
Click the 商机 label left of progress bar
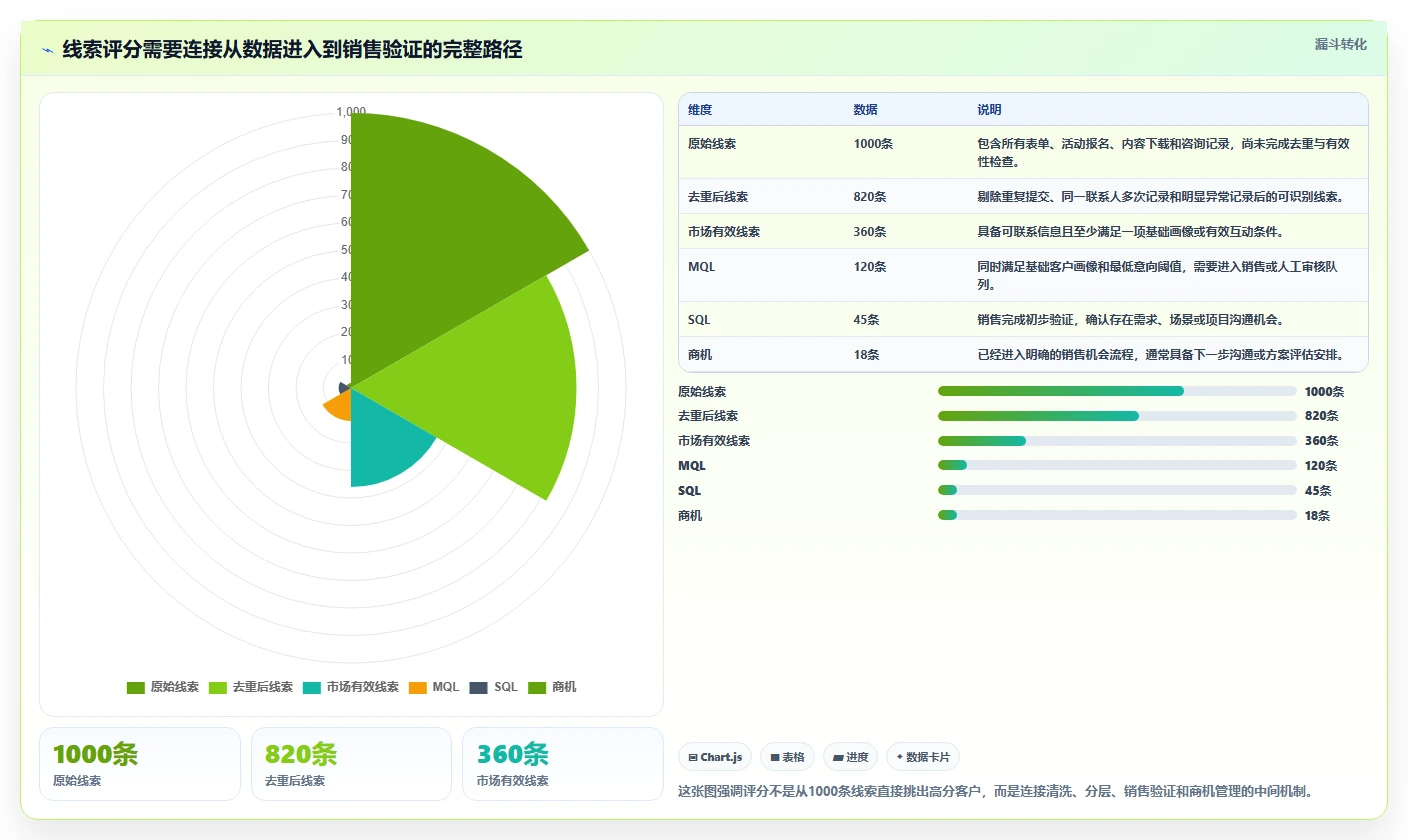click(690, 516)
